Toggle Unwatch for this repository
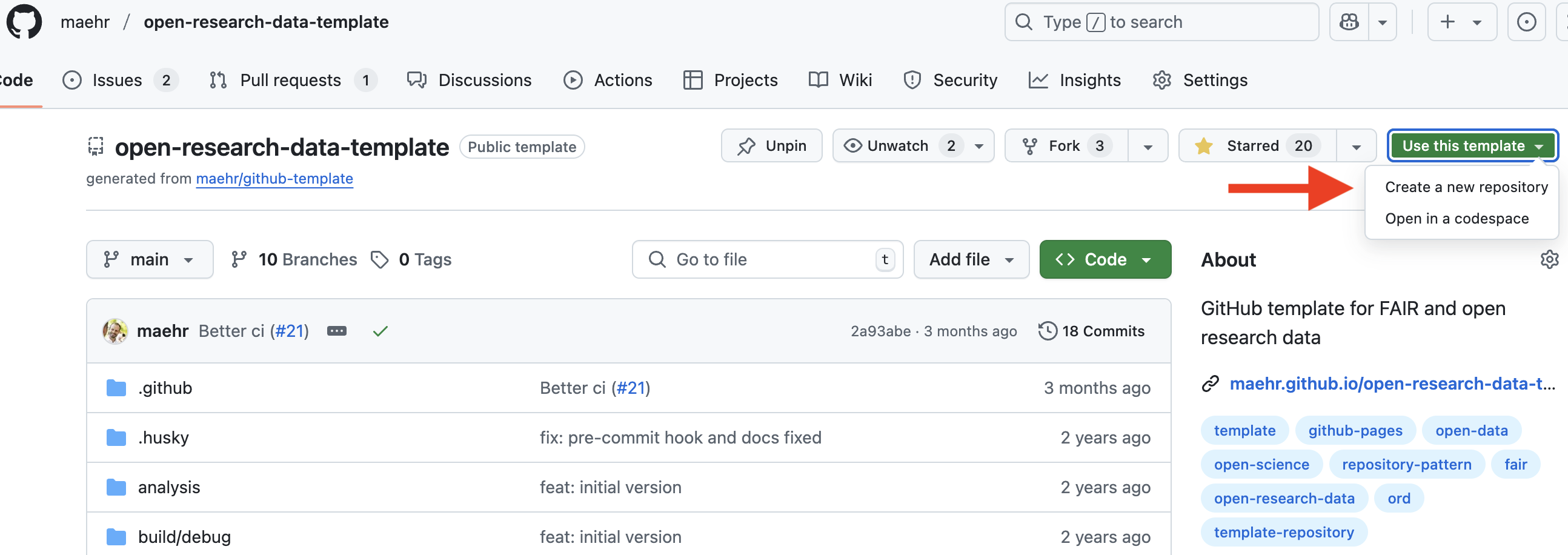The image size is (1568, 555). click(x=898, y=146)
